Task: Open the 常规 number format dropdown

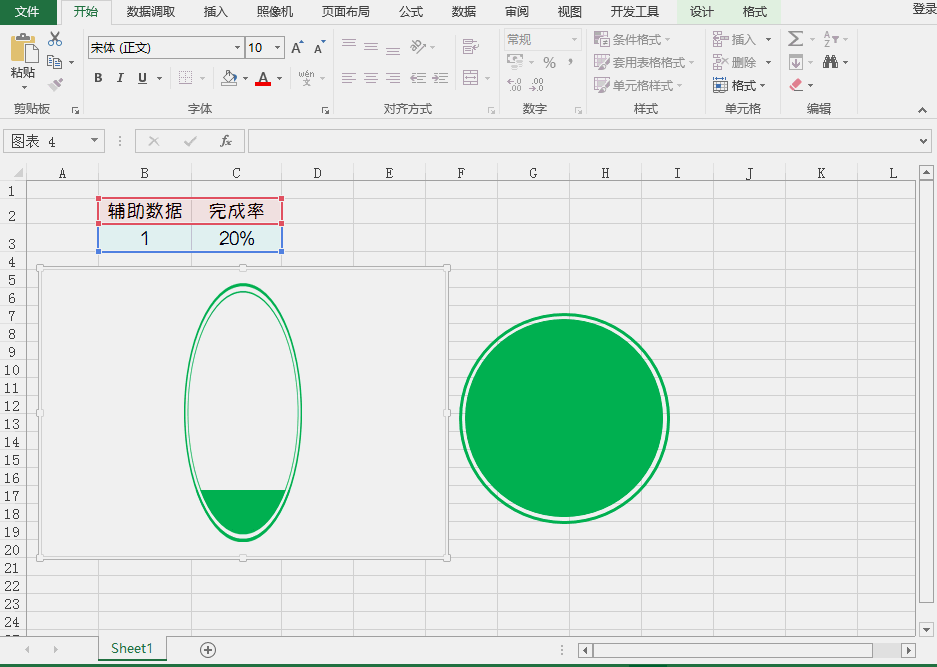Action: pyautogui.click(x=574, y=39)
